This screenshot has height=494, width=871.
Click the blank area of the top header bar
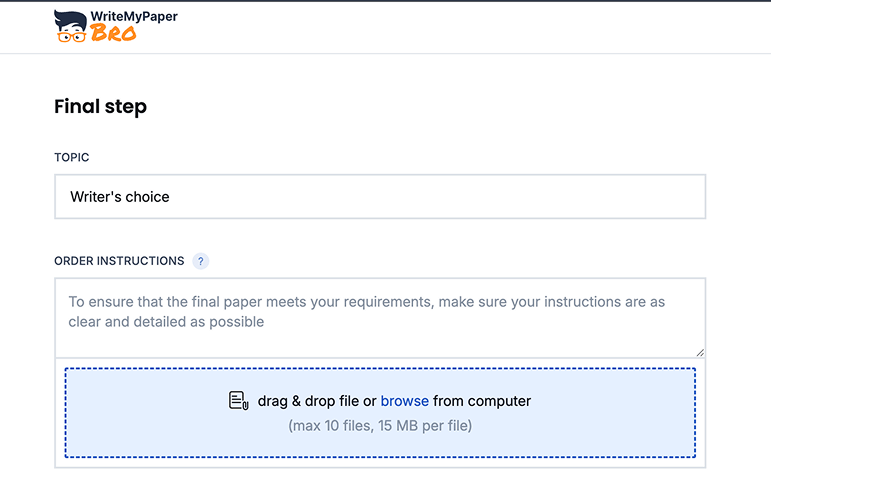point(450,27)
